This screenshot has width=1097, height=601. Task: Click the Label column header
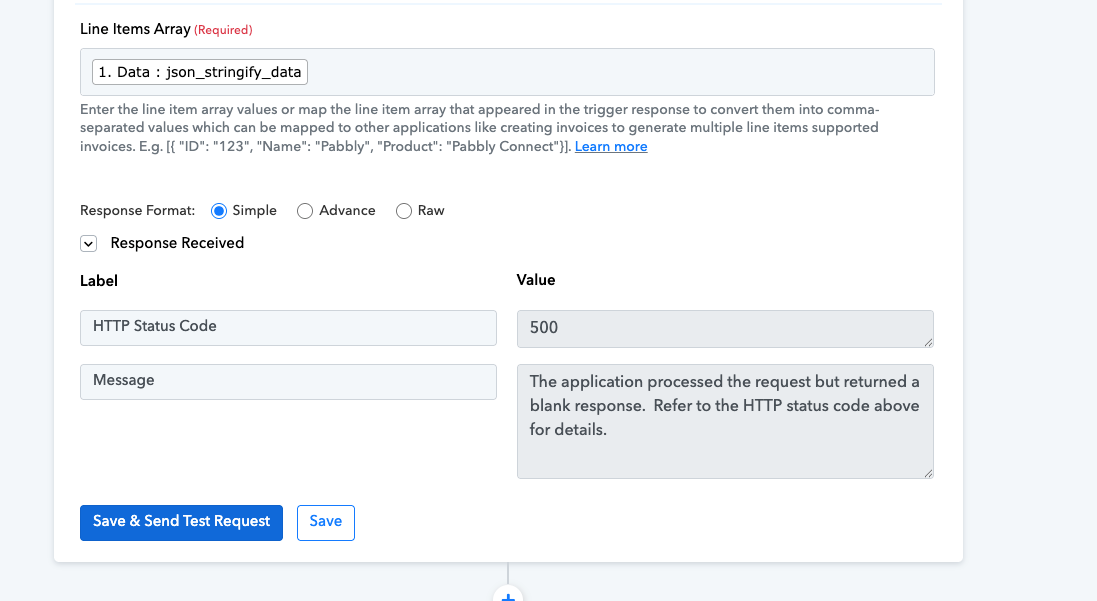[x=99, y=280]
